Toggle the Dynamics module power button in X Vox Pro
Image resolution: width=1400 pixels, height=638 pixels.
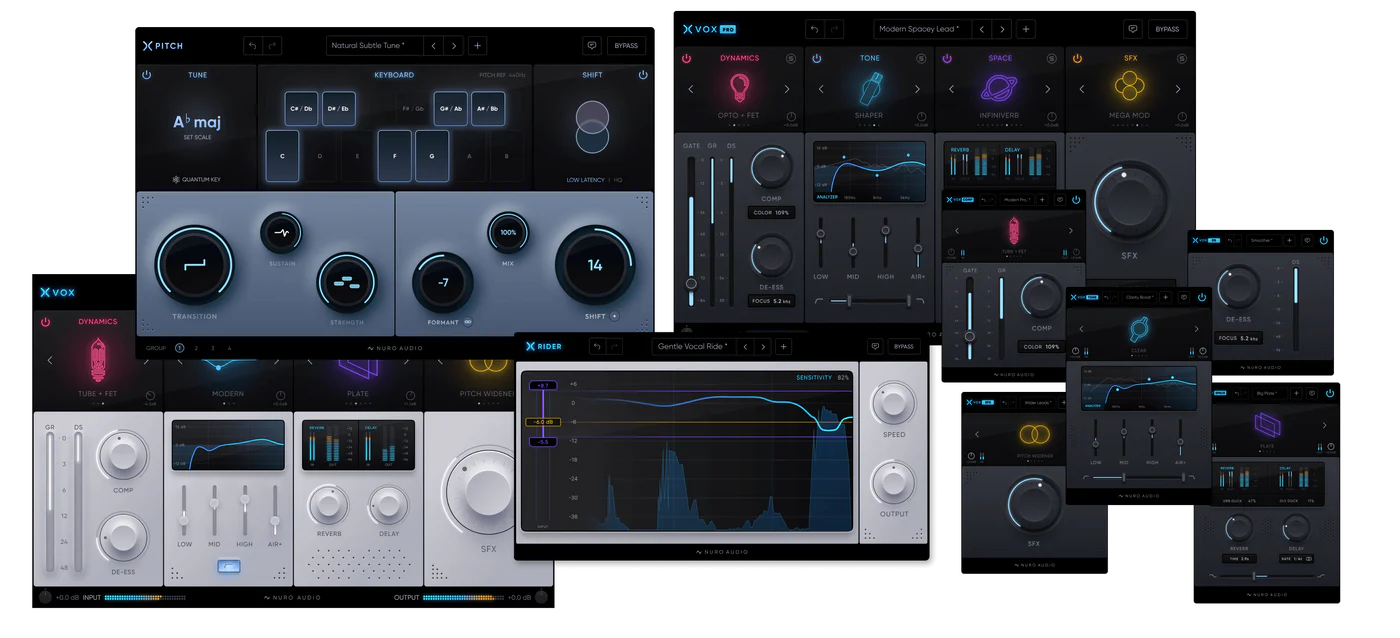(x=686, y=58)
